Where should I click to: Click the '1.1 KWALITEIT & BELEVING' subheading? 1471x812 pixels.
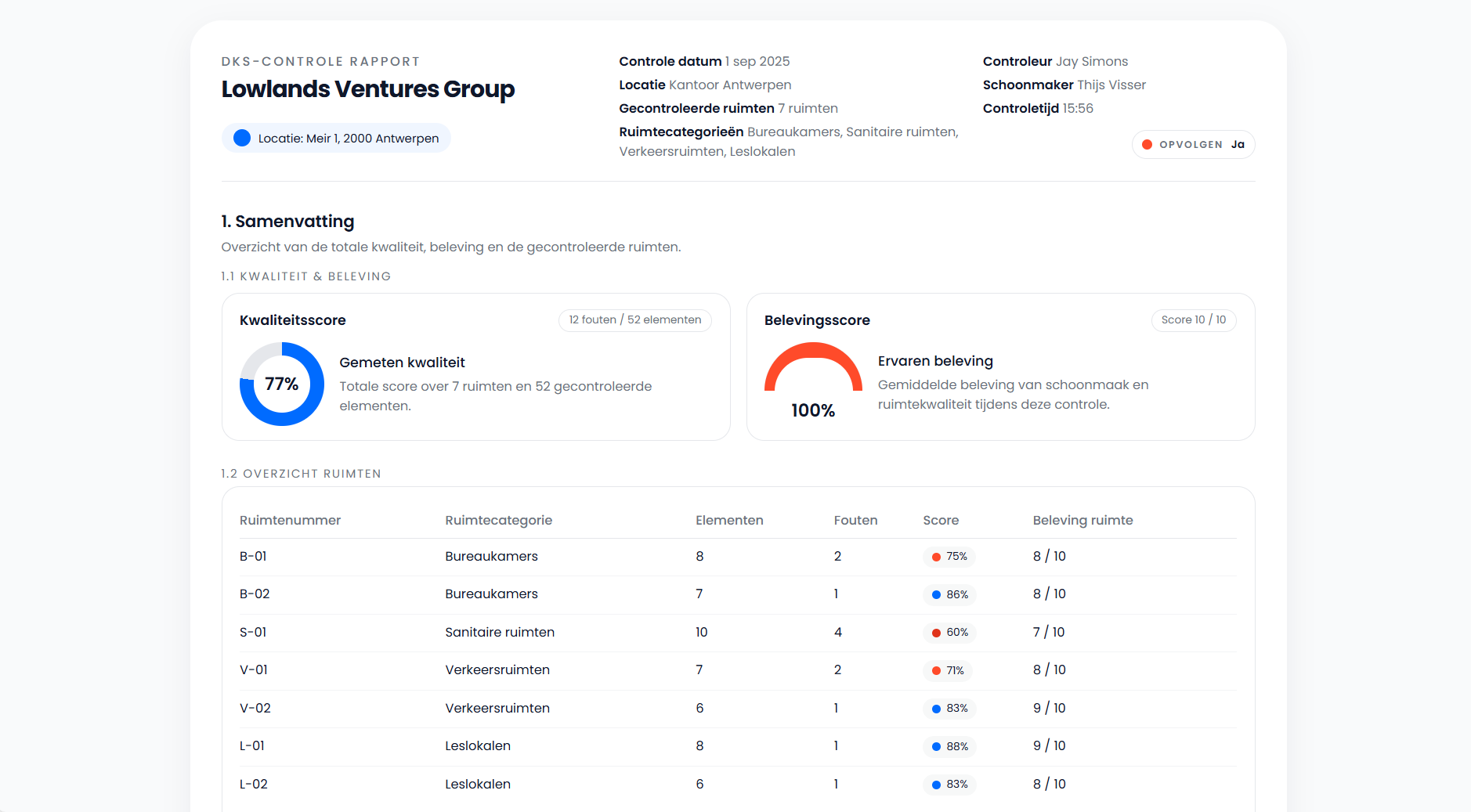[306, 276]
